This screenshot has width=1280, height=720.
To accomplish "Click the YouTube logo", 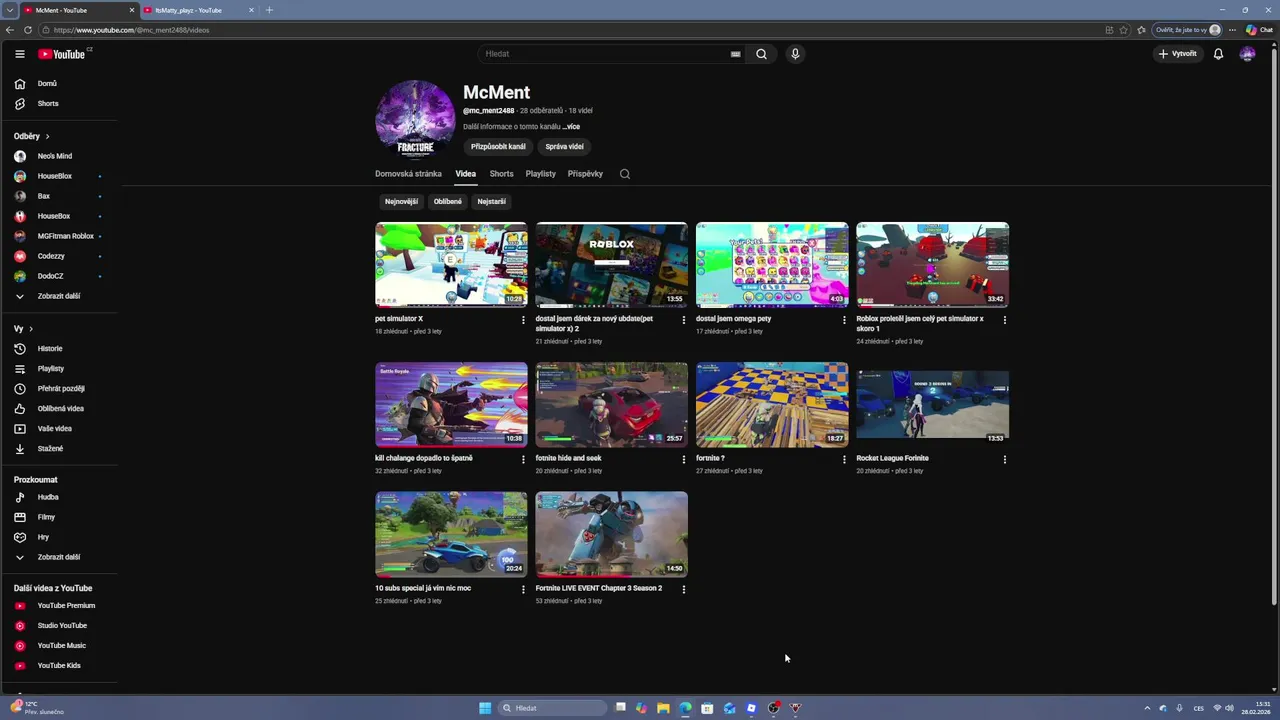I will pos(62,54).
